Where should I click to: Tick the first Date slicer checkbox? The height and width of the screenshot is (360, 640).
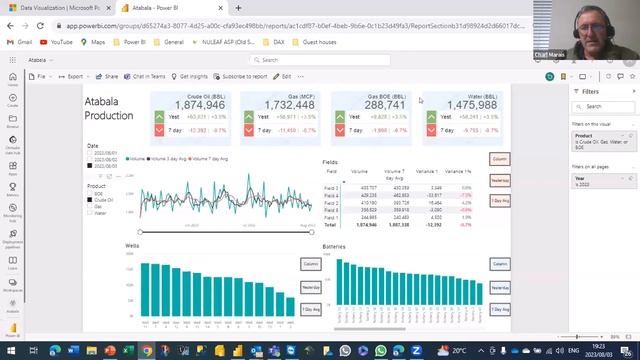[x=89, y=153]
